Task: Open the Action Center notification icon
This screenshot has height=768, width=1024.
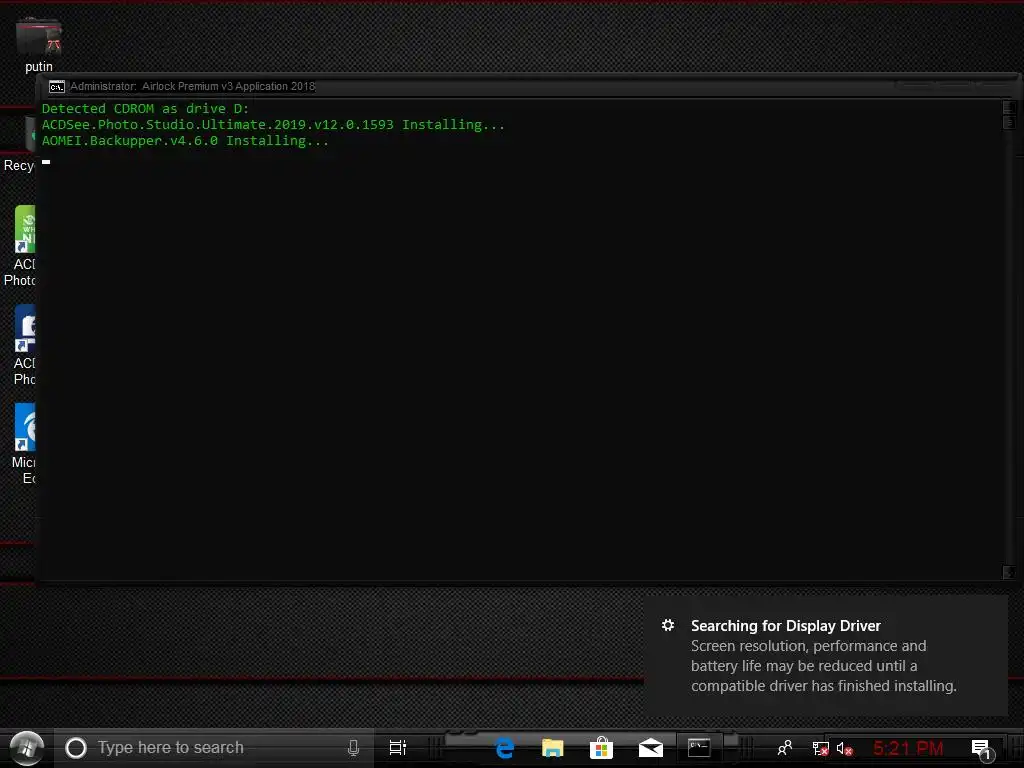Action: pyautogui.click(x=982, y=749)
